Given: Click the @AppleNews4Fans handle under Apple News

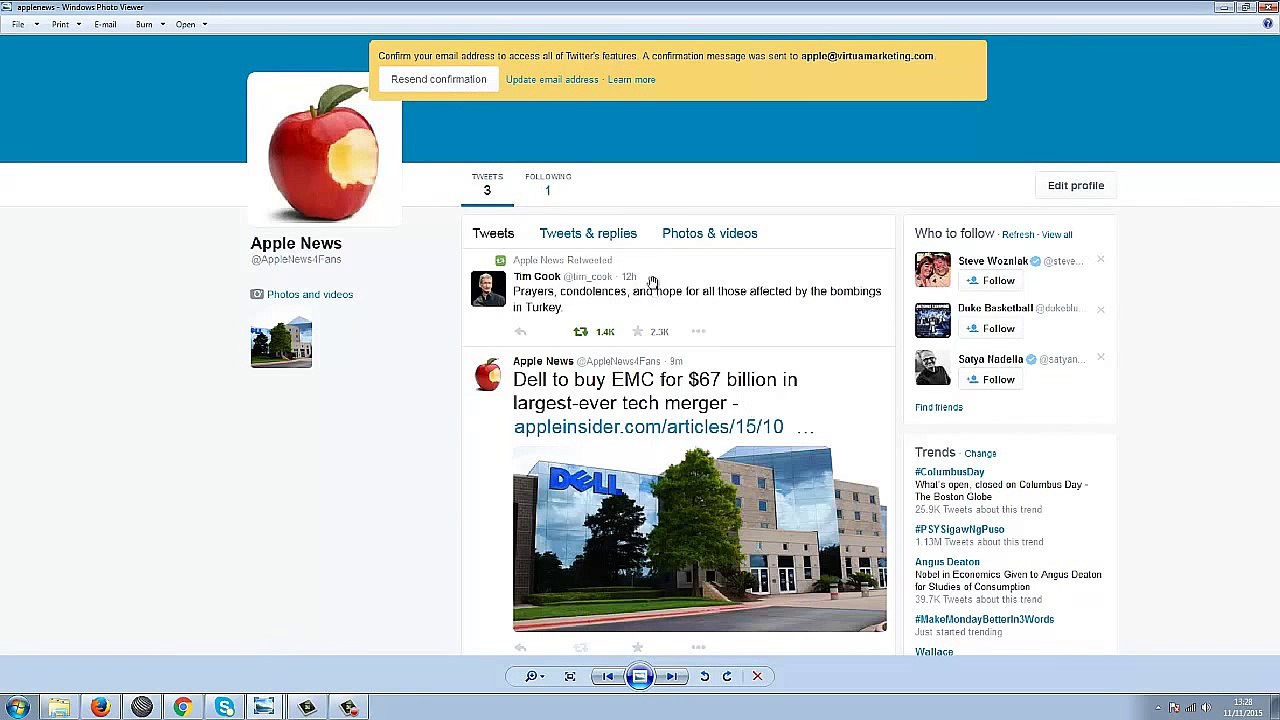Looking at the screenshot, I should [x=296, y=260].
